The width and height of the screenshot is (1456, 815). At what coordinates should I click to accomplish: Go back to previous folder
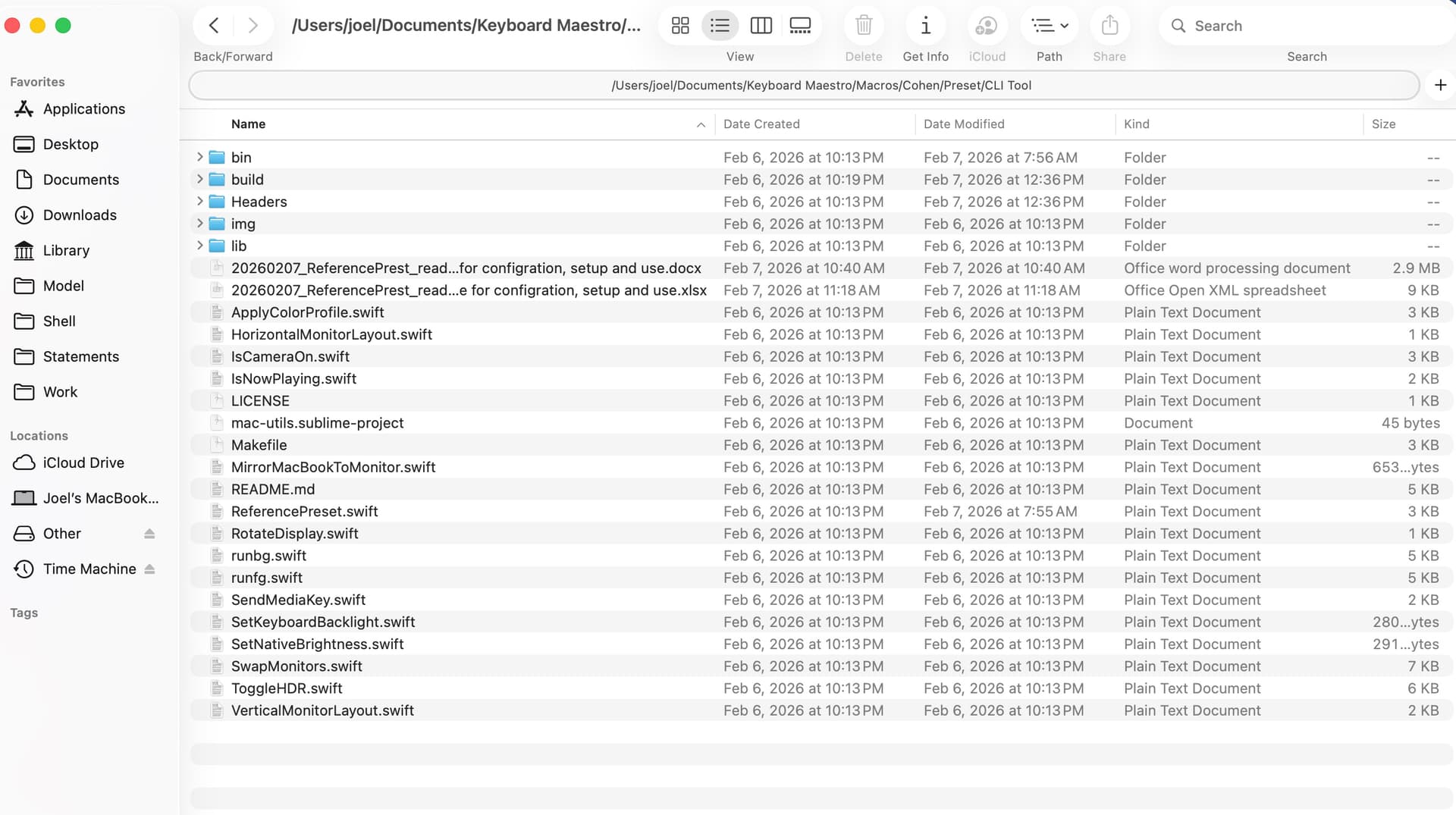[214, 26]
